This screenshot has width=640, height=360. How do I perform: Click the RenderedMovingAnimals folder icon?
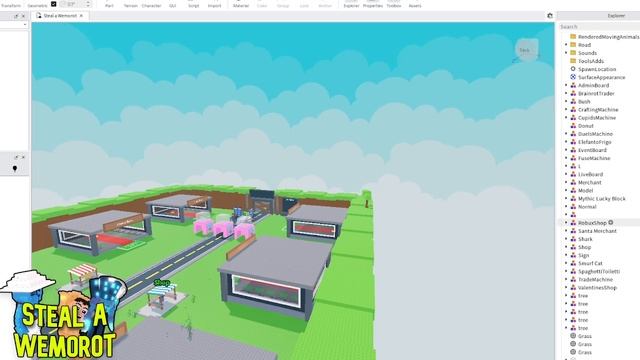573,37
